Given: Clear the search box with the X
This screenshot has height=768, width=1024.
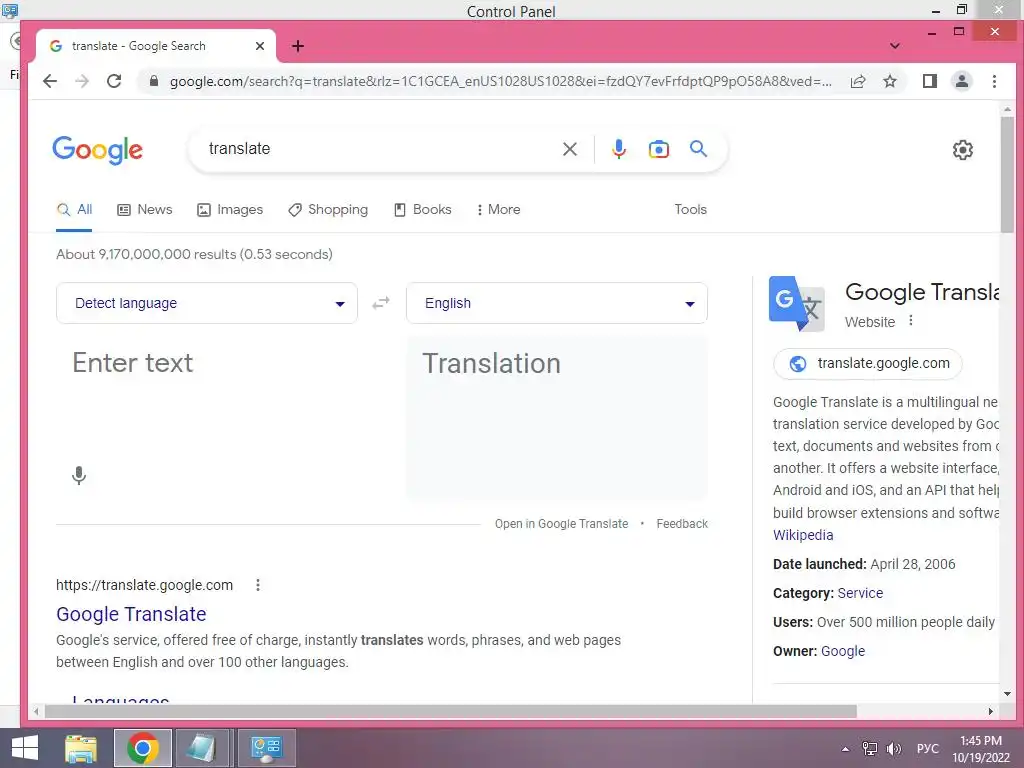Looking at the screenshot, I should point(569,149).
